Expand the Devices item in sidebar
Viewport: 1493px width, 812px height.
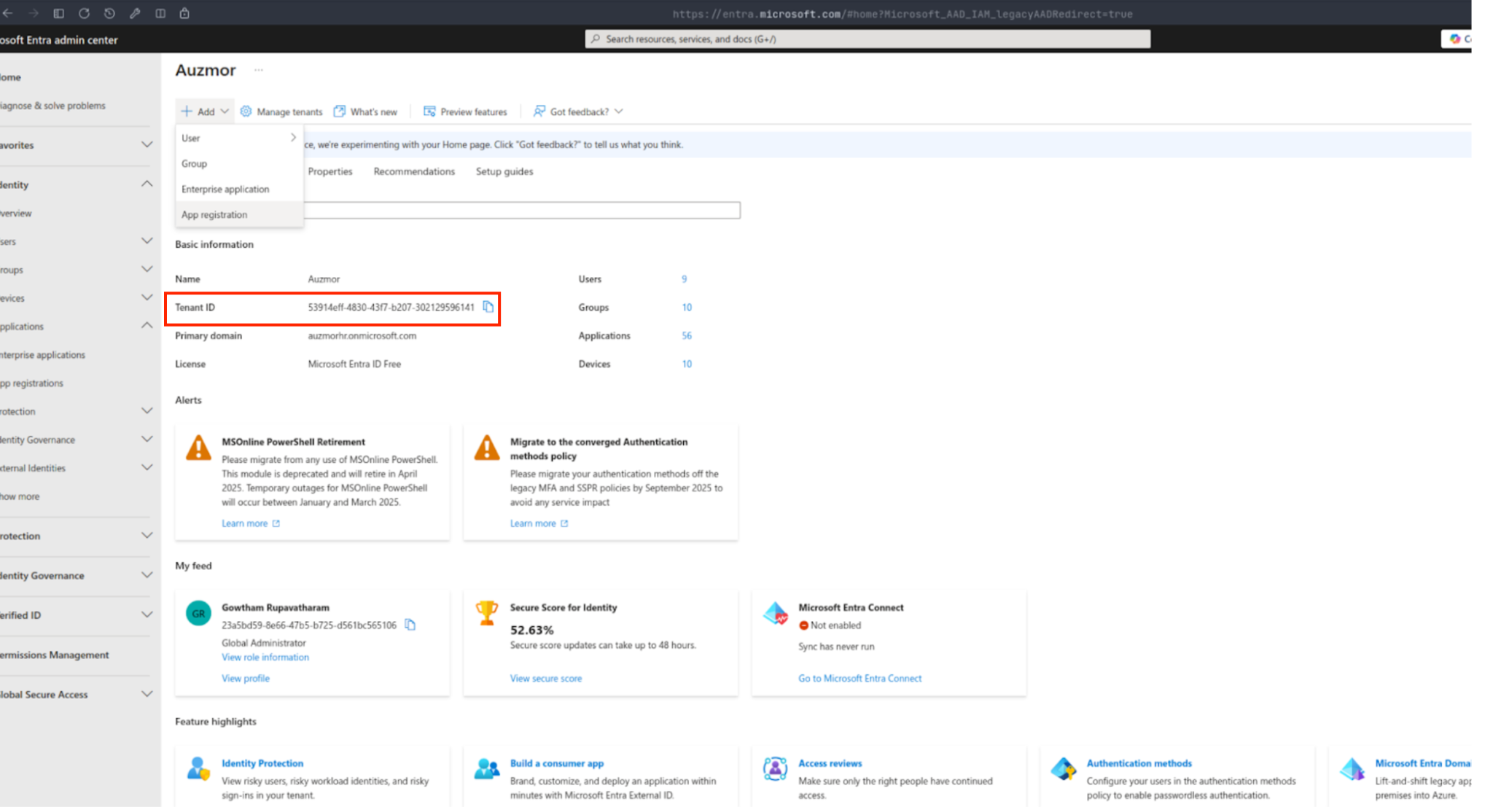pyautogui.click(x=147, y=297)
